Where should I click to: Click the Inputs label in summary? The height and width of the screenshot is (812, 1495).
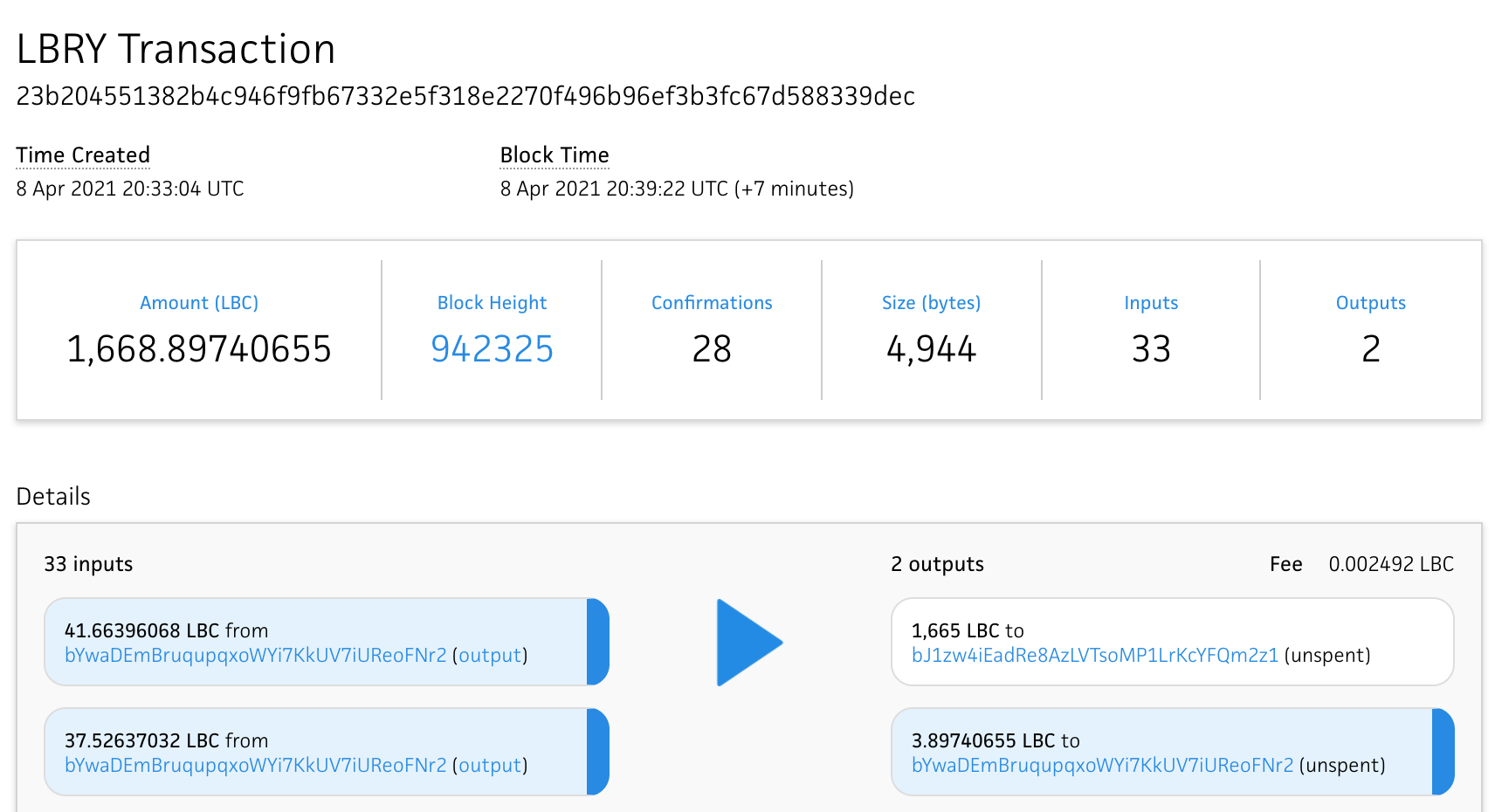1151,303
